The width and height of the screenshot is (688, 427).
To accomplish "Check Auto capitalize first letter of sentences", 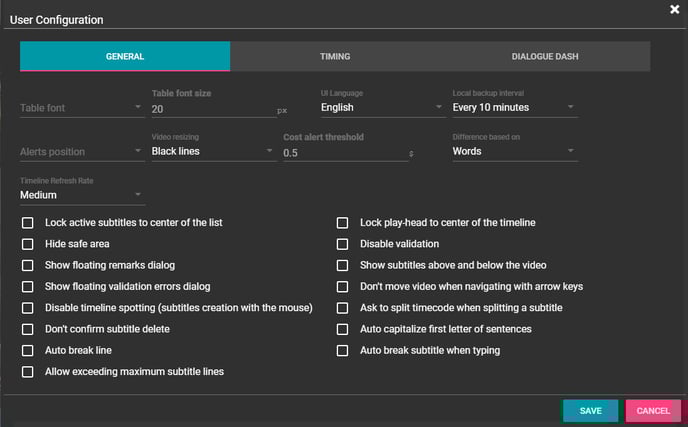I will (x=342, y=329).
